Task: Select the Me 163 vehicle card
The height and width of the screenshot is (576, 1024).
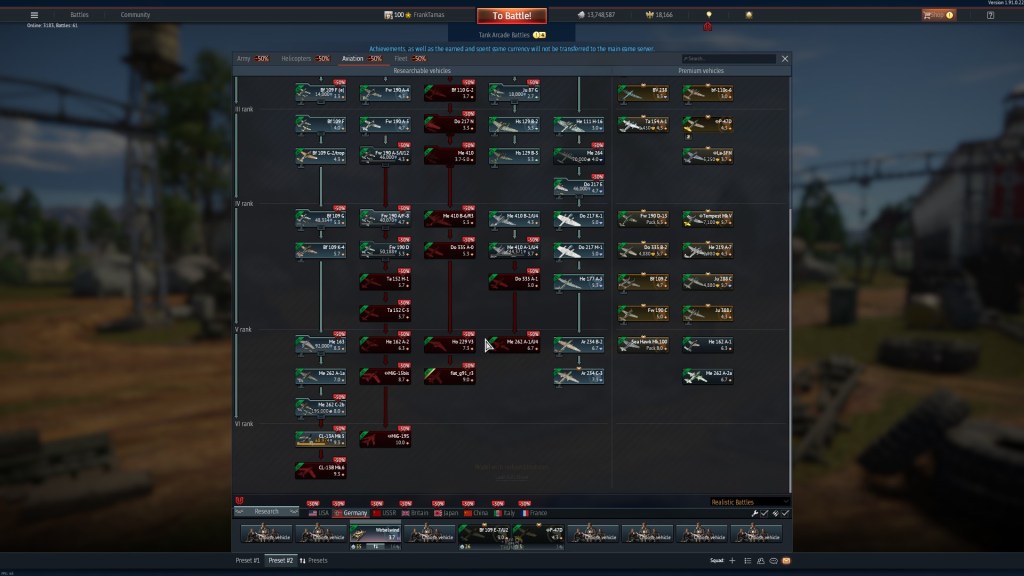Action: [x=320, y=344]
